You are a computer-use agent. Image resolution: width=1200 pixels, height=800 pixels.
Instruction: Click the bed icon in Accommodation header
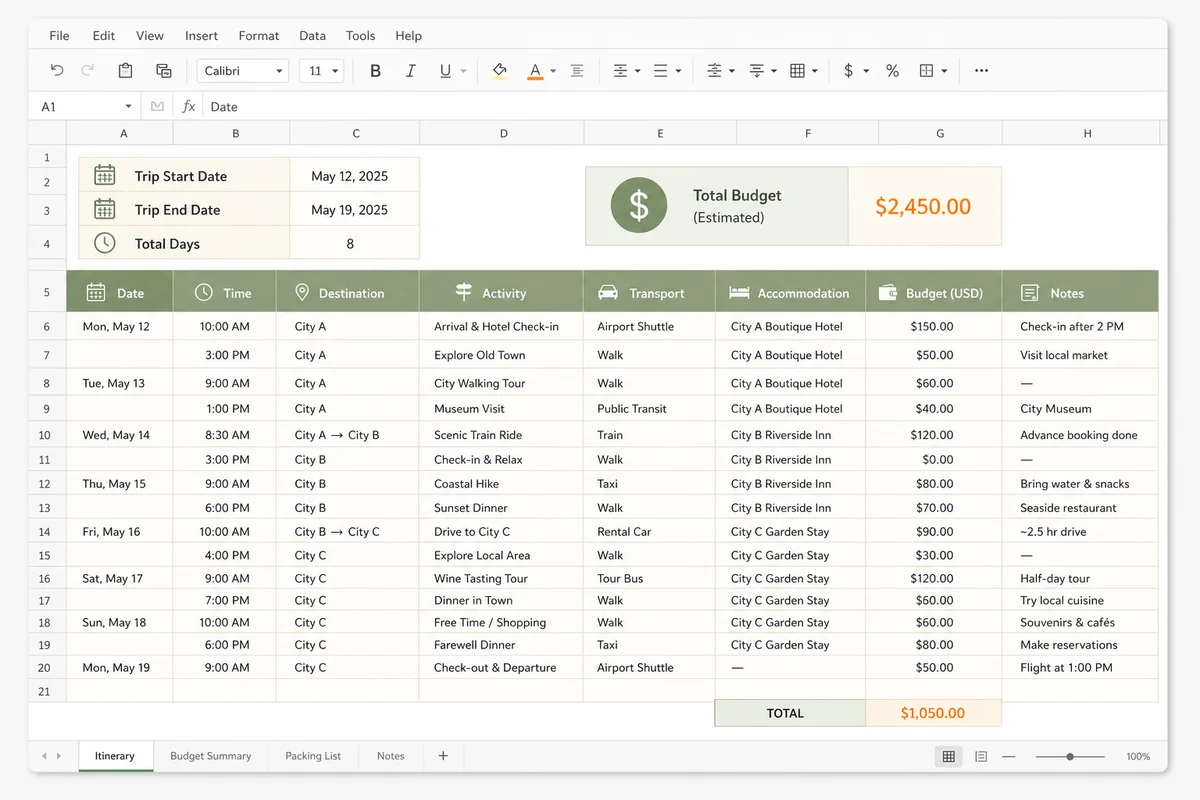[739, 293]
